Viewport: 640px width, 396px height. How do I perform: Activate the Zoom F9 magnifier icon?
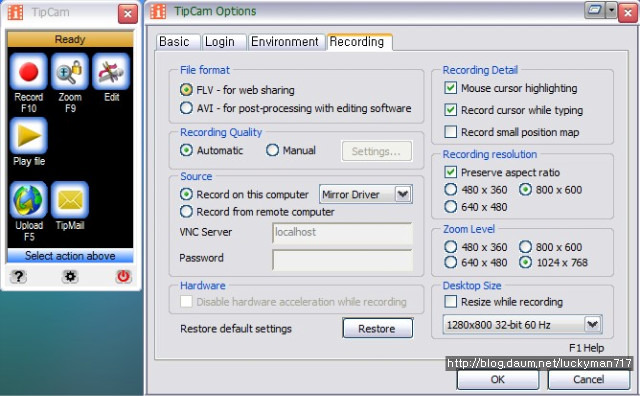click(70, 71)
